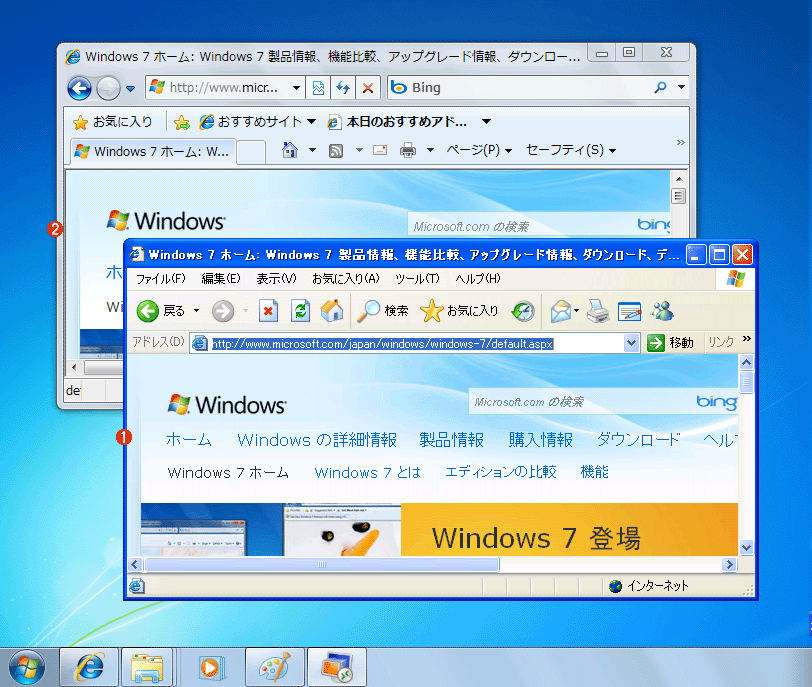Viewport: 812px width, 687px height.
Task: Click IE8 vertical scrollbar up arrow
Action: coord(679,179)
